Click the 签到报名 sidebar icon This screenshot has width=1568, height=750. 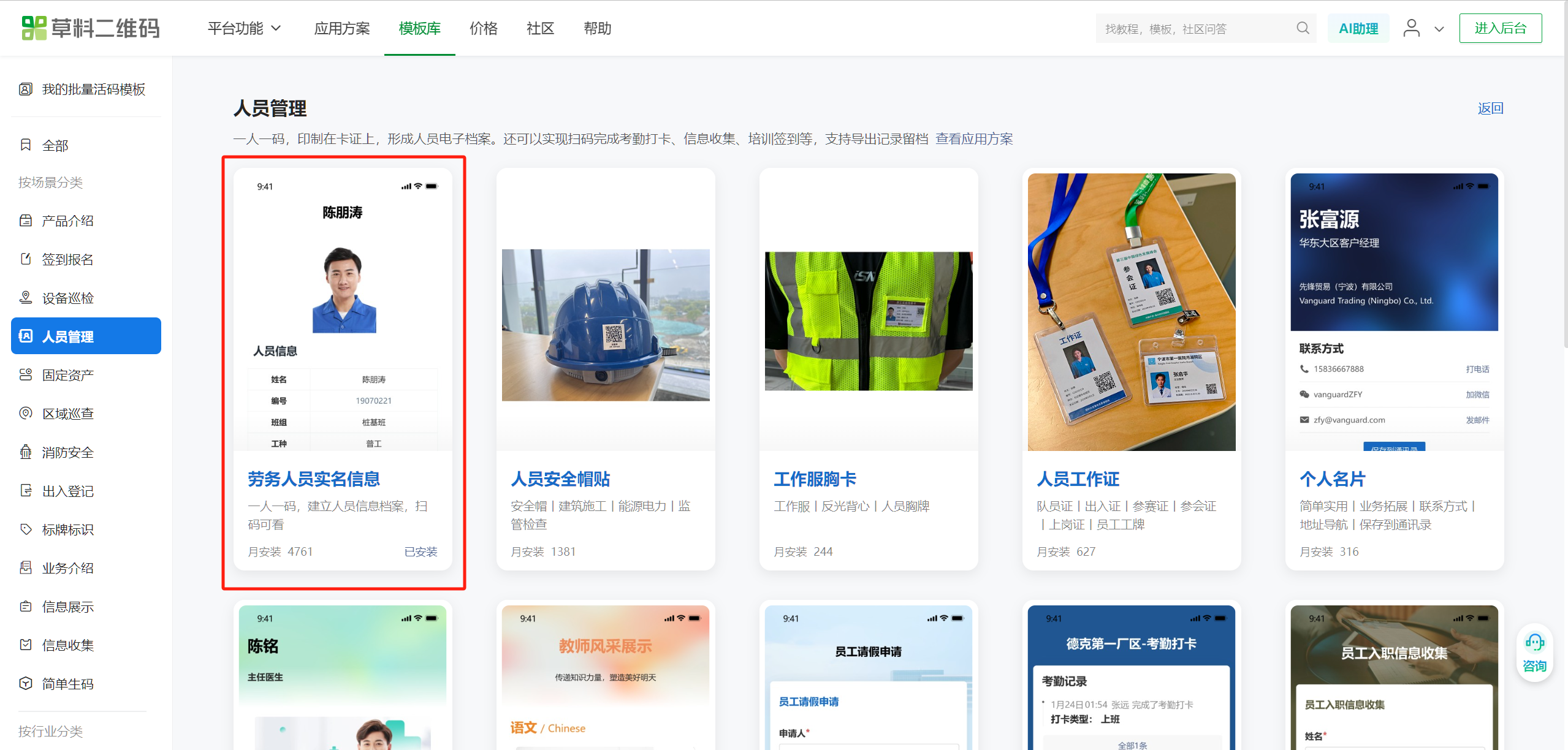(26, 259)
